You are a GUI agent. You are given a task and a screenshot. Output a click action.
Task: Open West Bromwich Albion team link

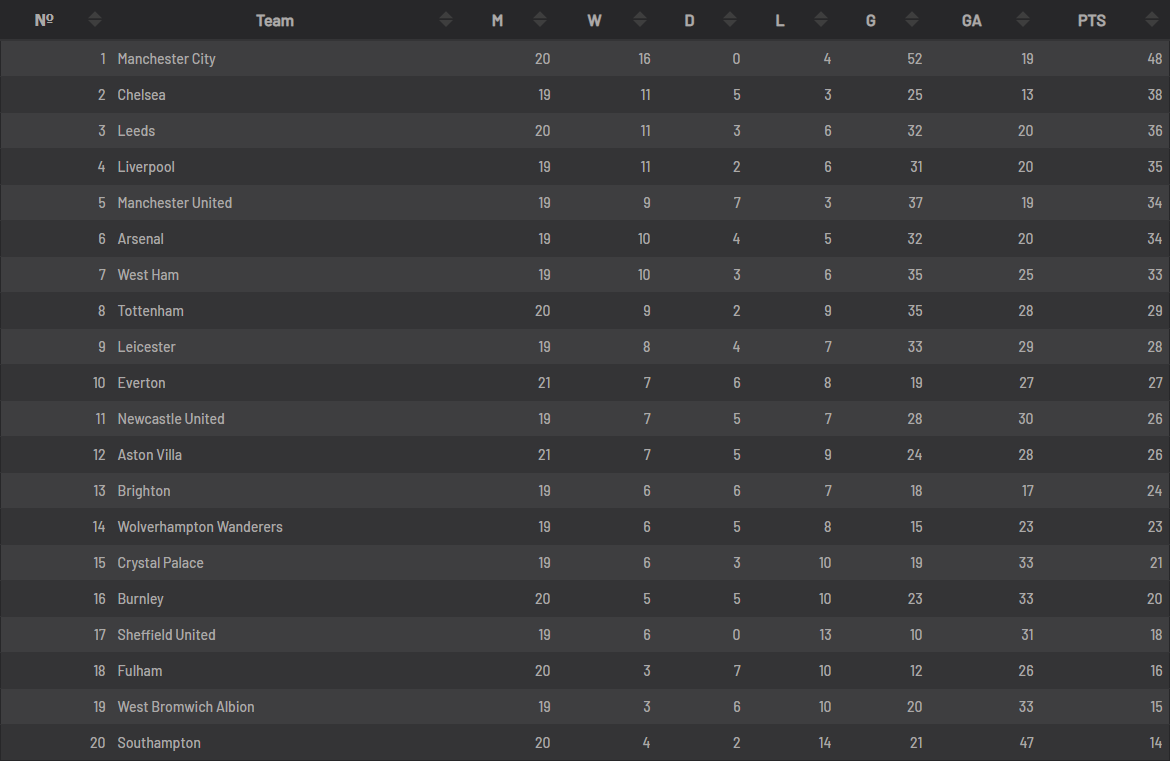tap(186, 707)
